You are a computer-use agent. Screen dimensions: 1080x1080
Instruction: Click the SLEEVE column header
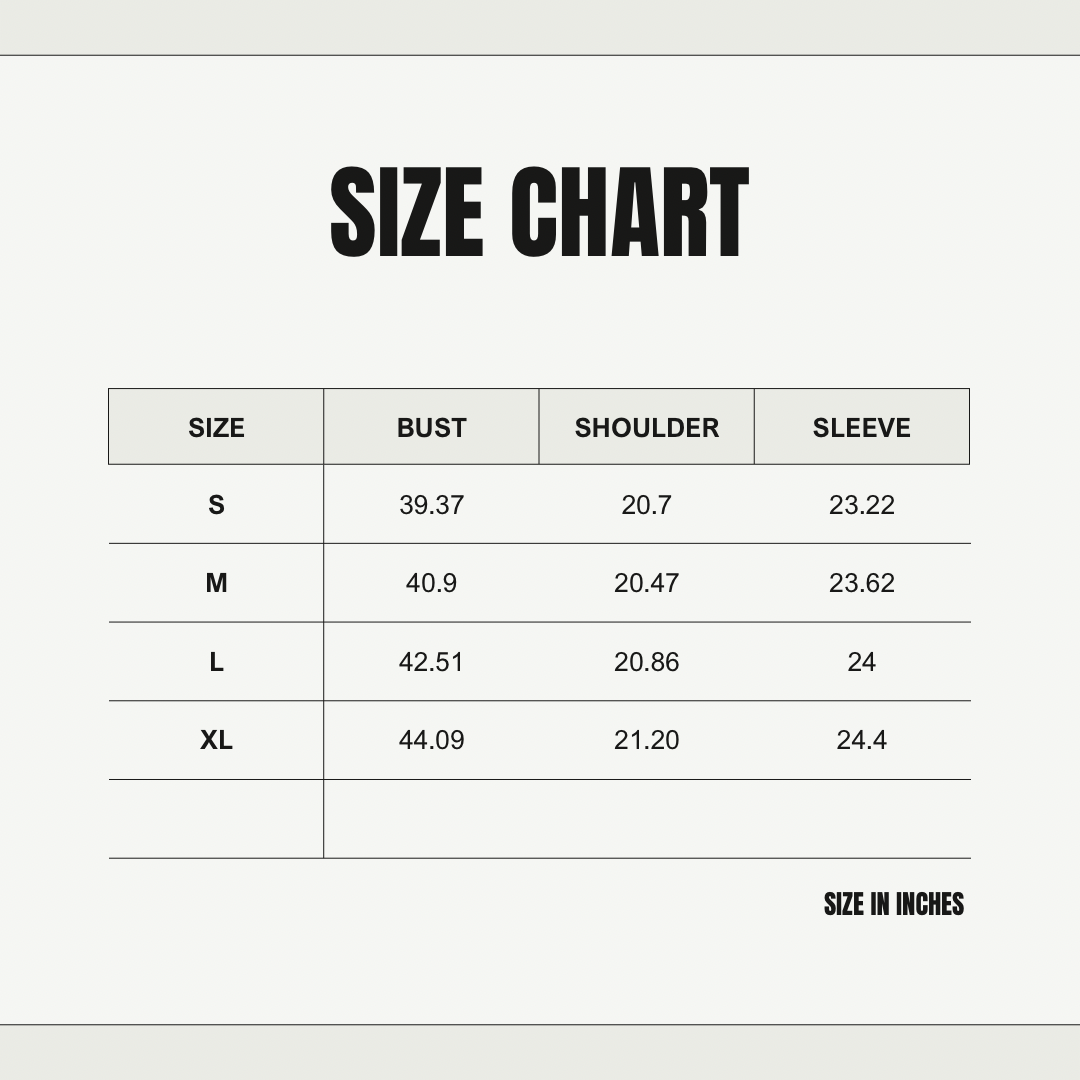(x=861, y=427)
